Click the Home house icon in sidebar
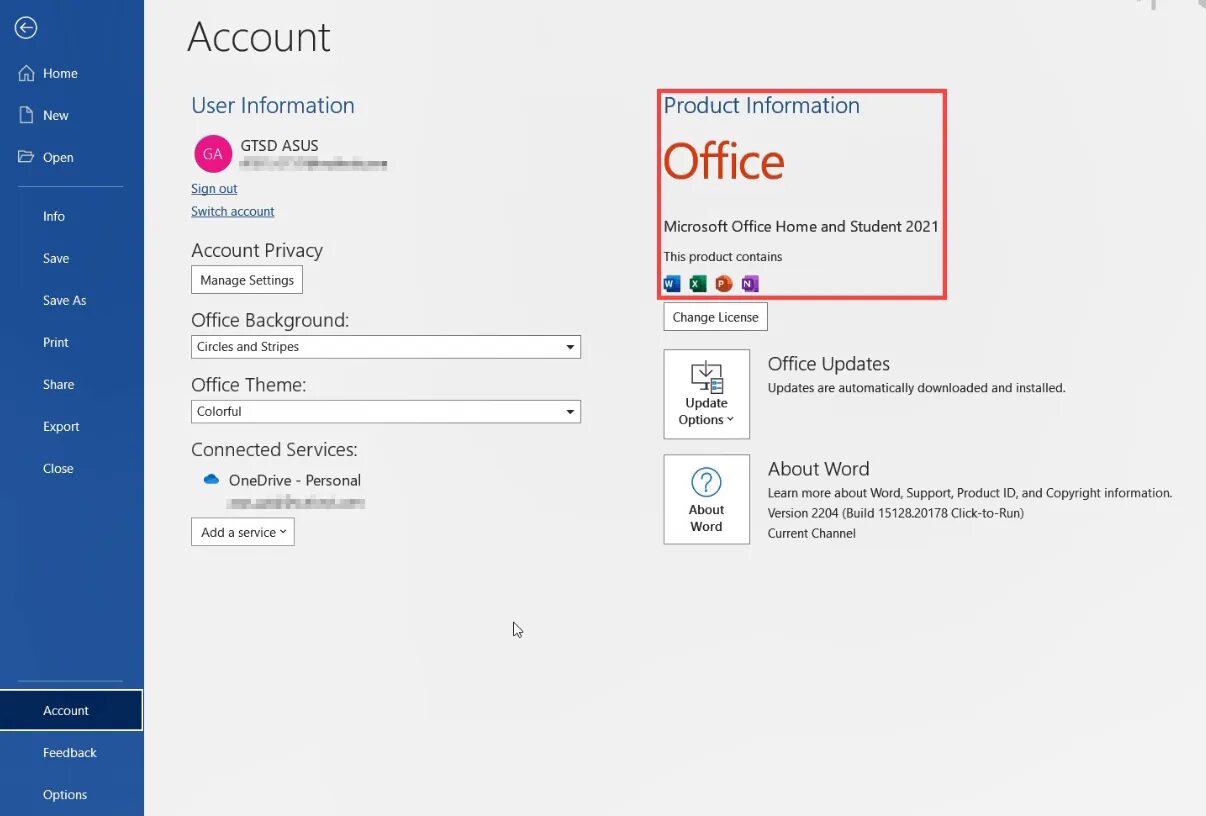The width and height of the screenshot is (1206, 816). (x=26, y=73)
